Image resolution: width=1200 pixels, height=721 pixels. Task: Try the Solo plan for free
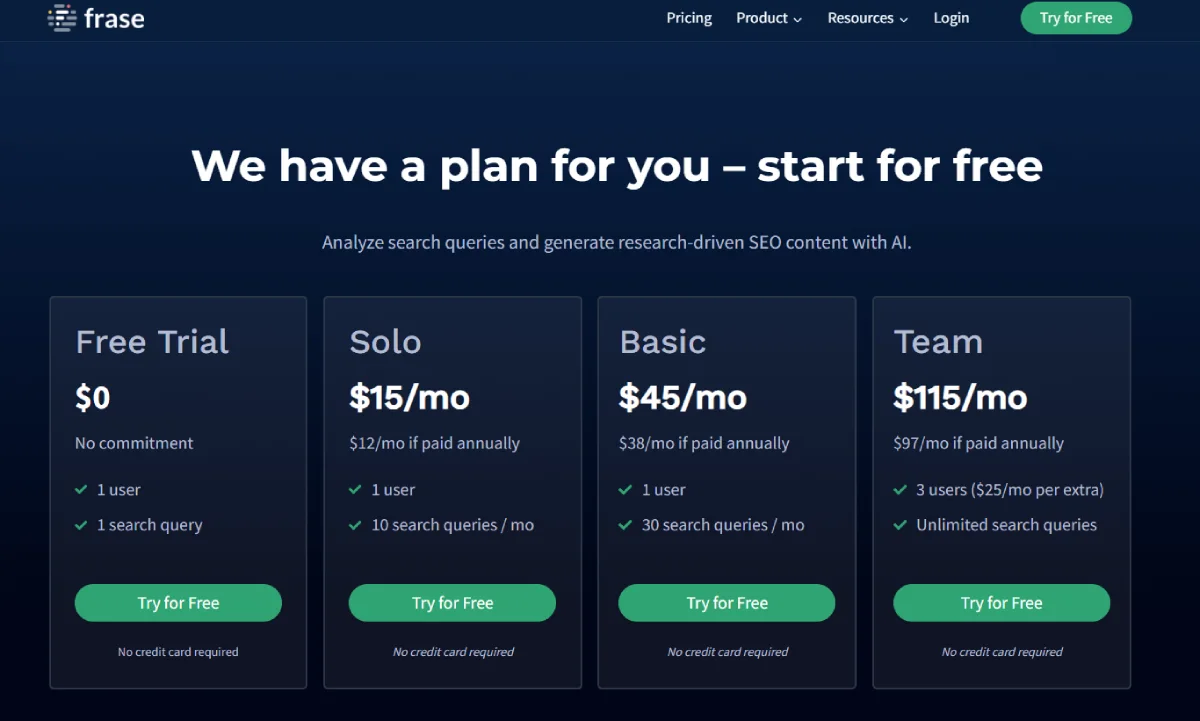point(452,603)
